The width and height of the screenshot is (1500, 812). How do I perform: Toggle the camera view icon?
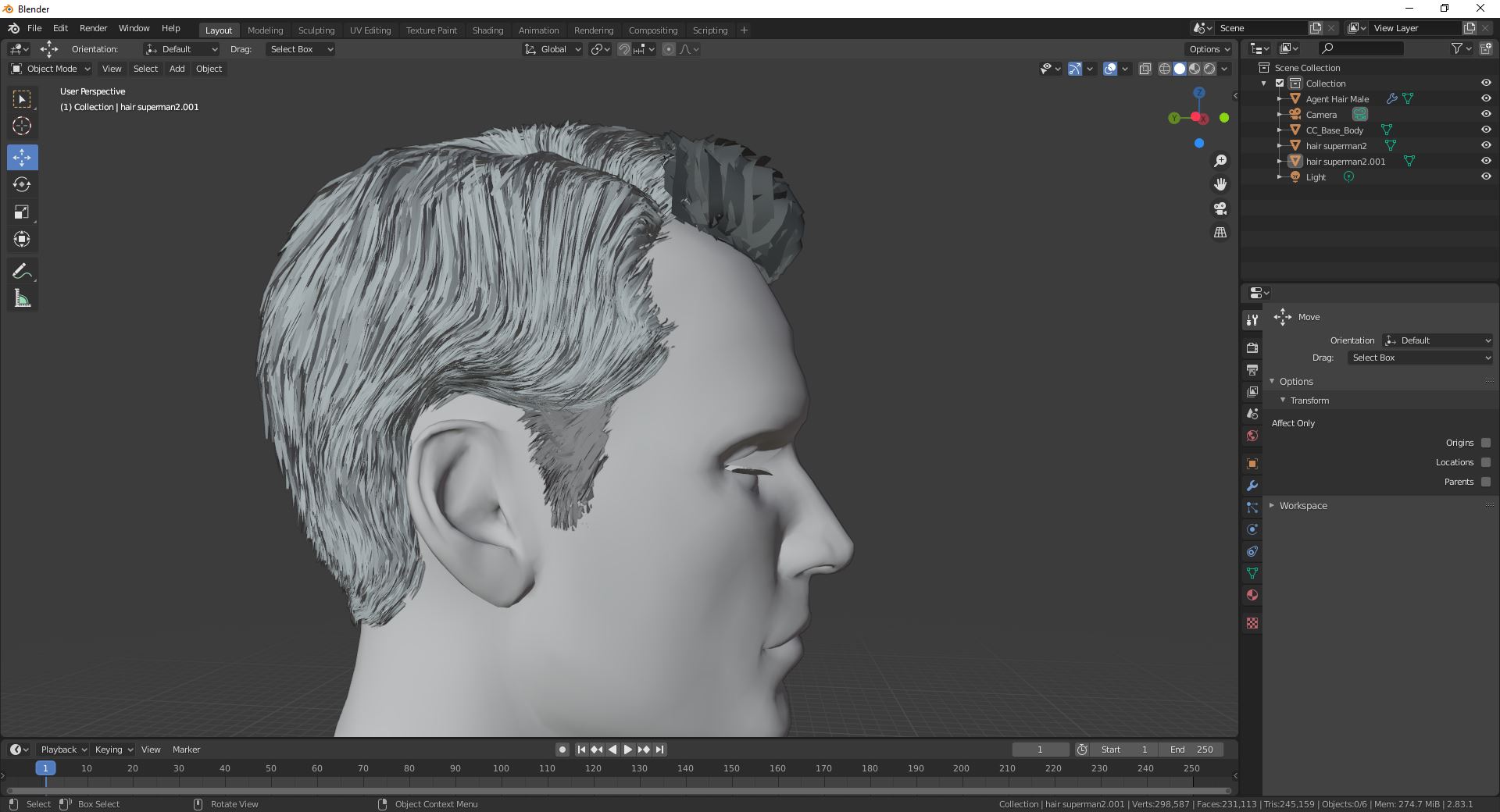click(1220, 208)
